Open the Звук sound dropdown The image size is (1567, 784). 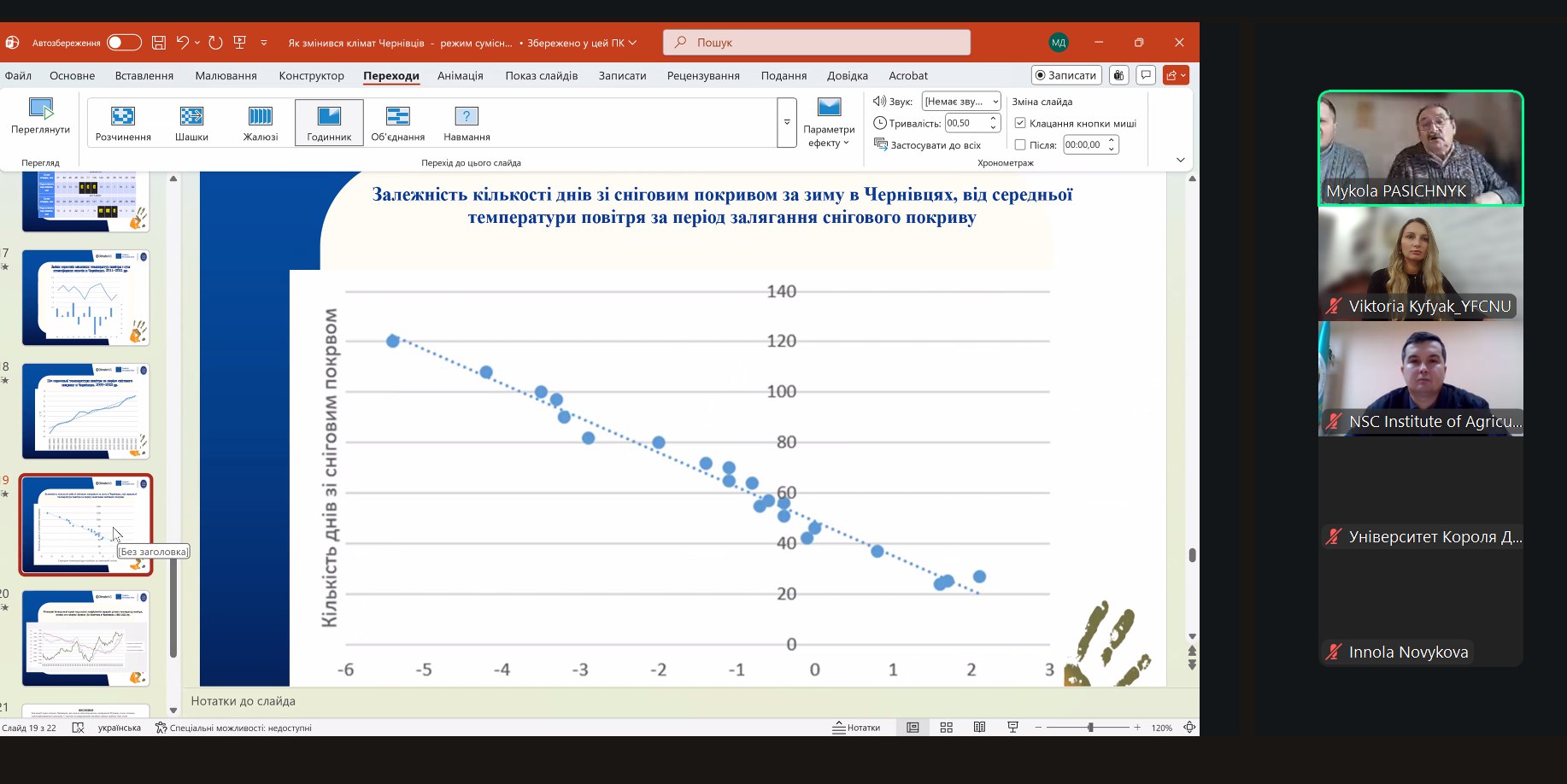[961, 102]
